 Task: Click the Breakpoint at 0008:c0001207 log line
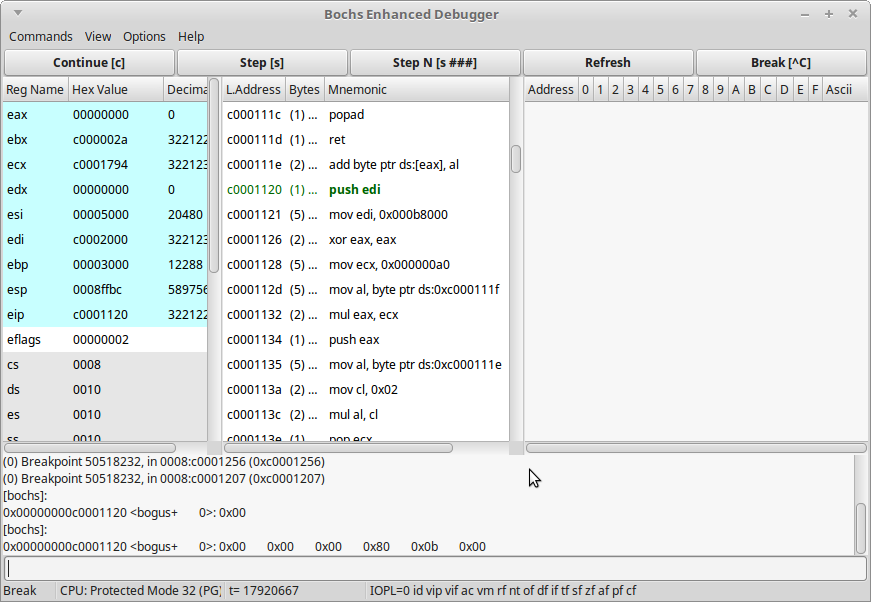164,479
